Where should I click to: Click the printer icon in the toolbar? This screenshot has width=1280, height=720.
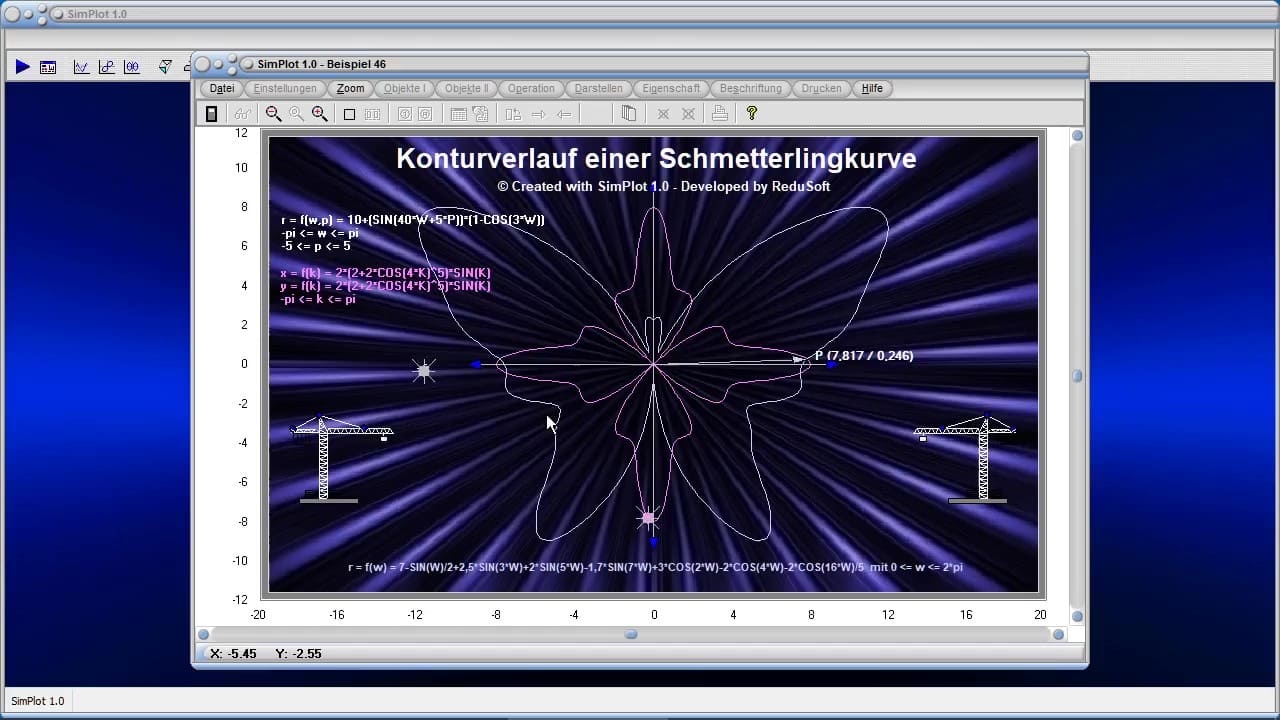click(x=719, y=114)
